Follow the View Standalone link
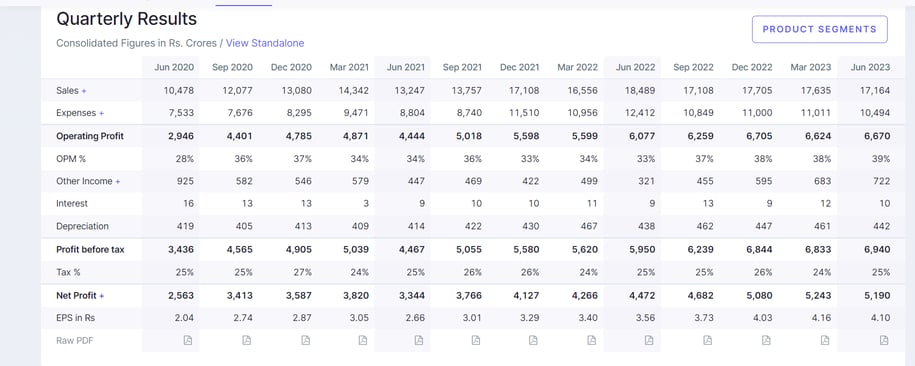The height and width of the screenshot is (366, 915). [265, 43]
